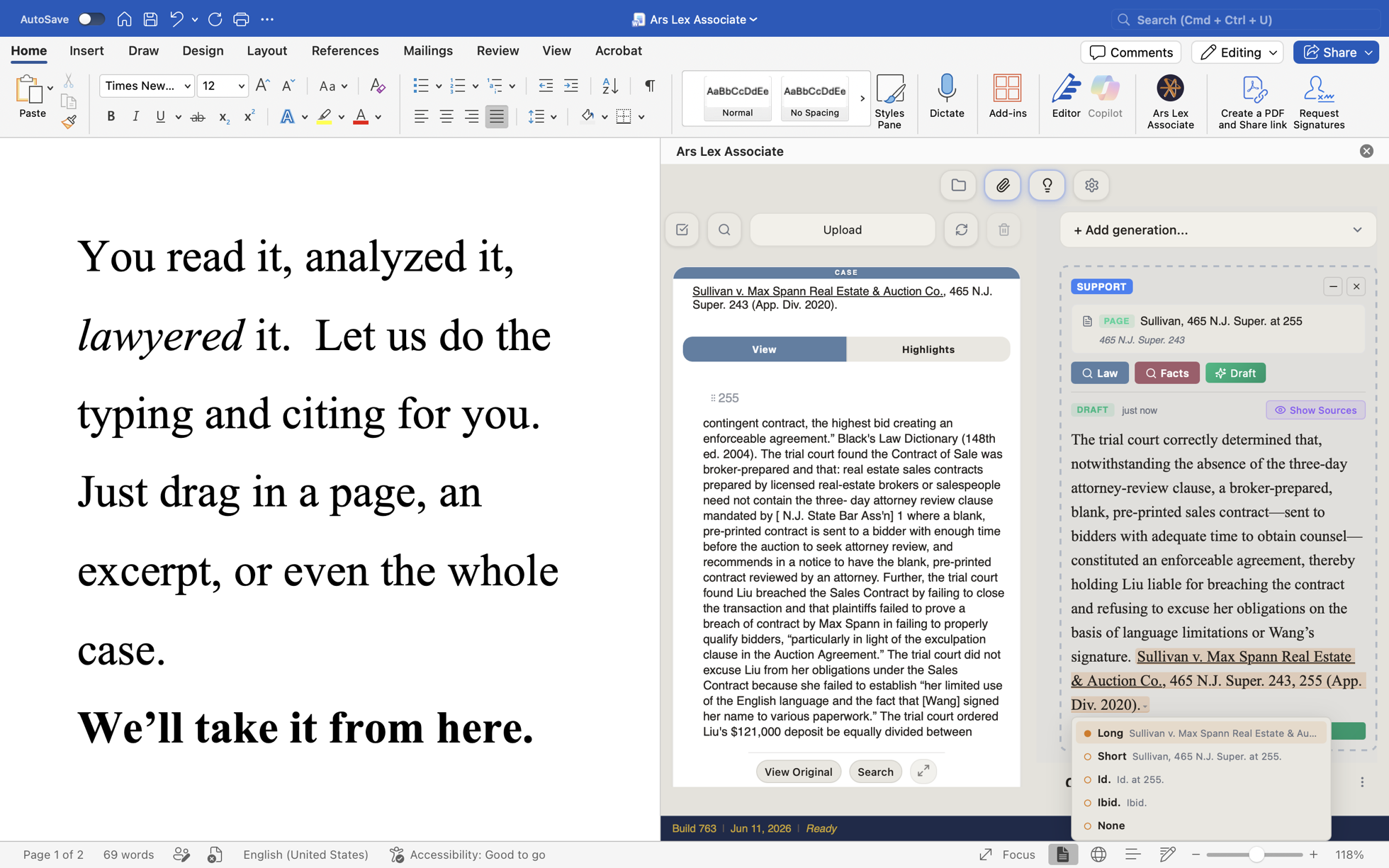
Task: Click the refresh icon next to Upload
Action: coord(961,230)
